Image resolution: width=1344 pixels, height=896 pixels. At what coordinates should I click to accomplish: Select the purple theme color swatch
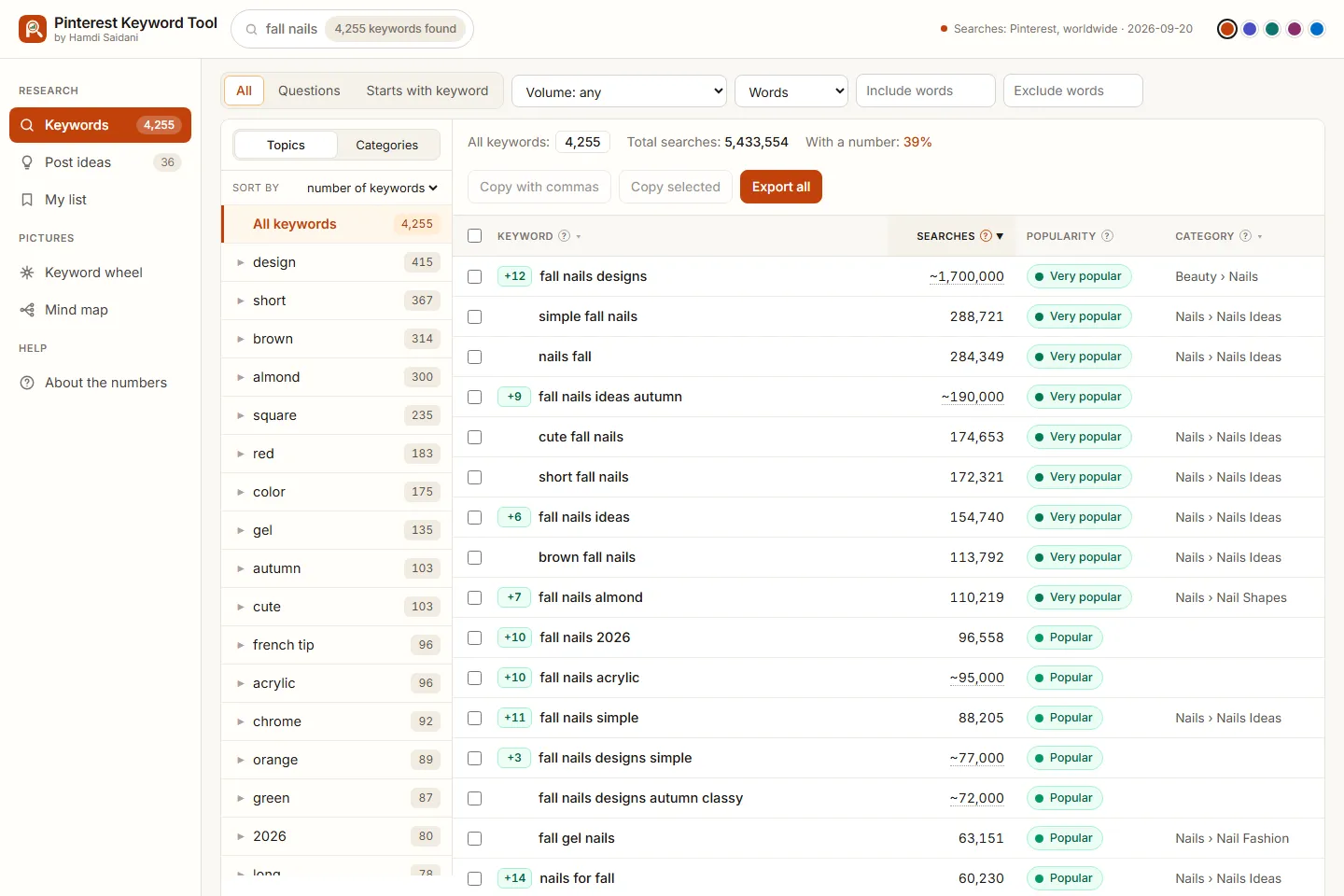[1295, 29]
